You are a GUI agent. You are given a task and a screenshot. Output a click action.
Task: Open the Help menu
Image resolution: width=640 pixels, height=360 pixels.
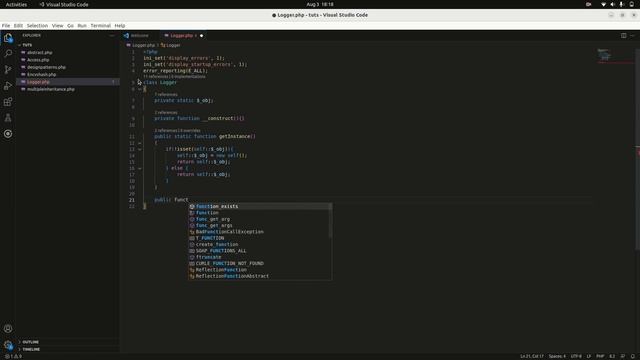[120, 25]
